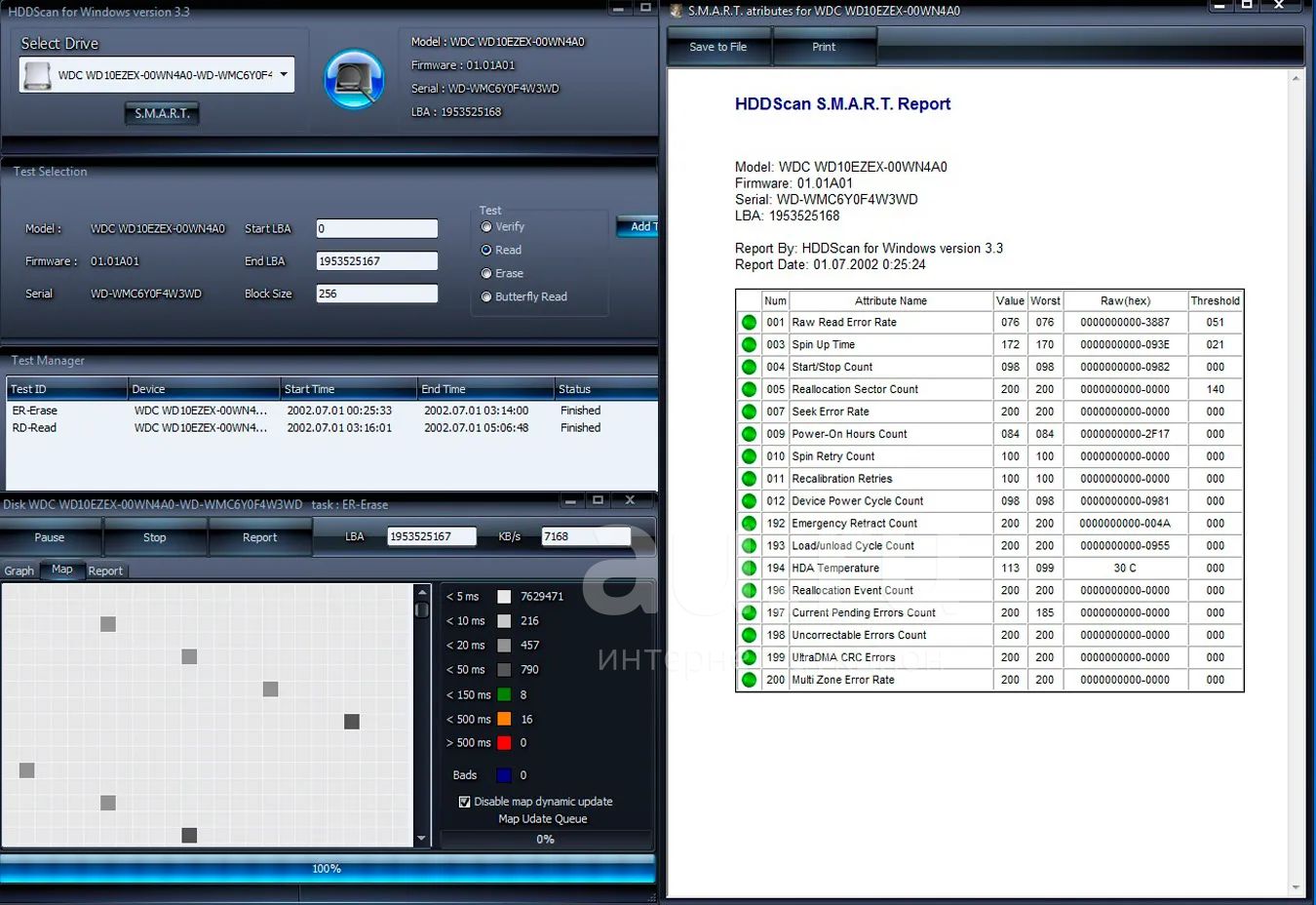Open the Select Drive dropdown list
The width and height of the screenshot is (1316, 905).
[284, 75]
